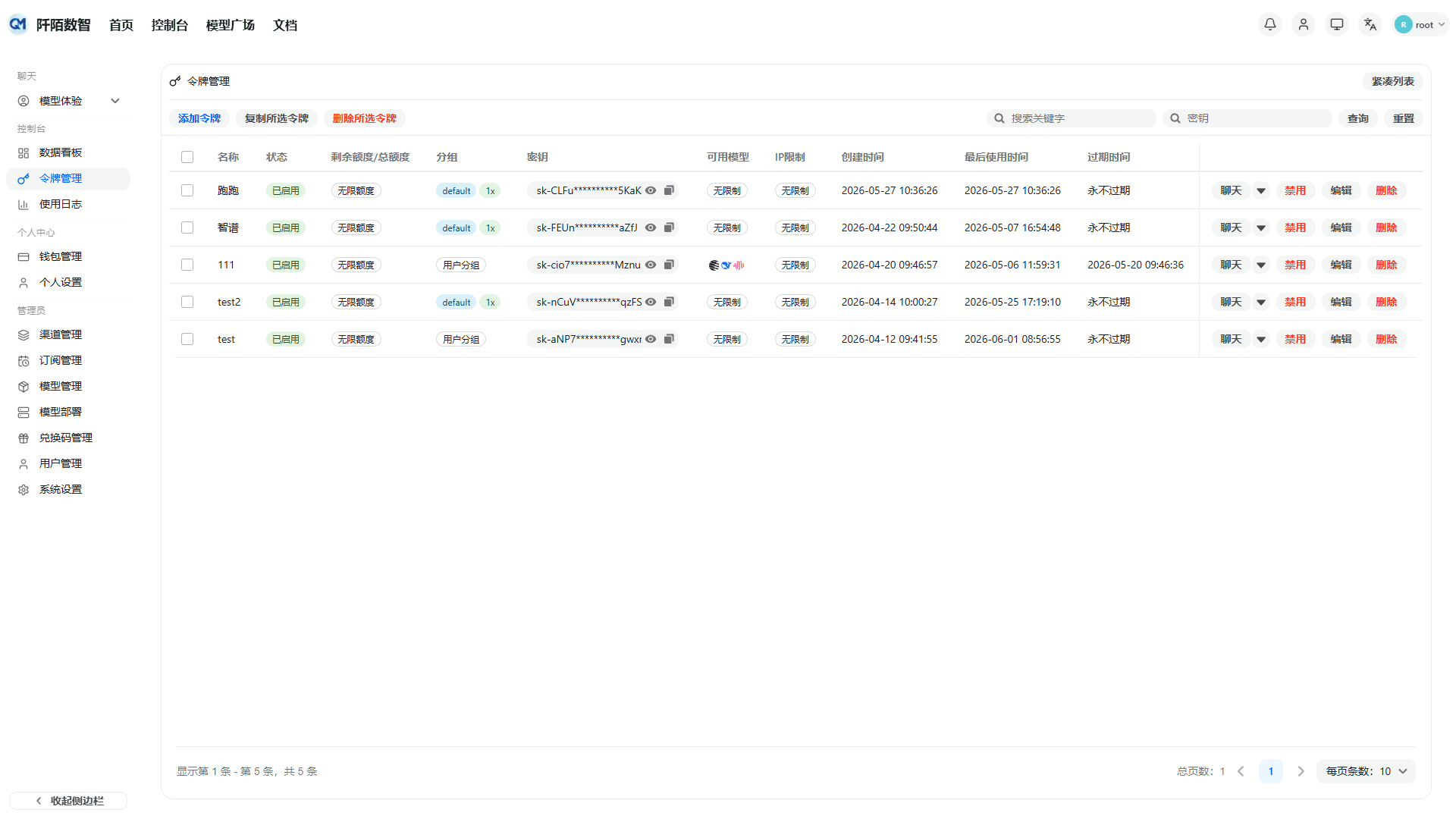Click the 密钥 key search input field
Viewport: 1456px width, 819px height.
click(1247, 118)
